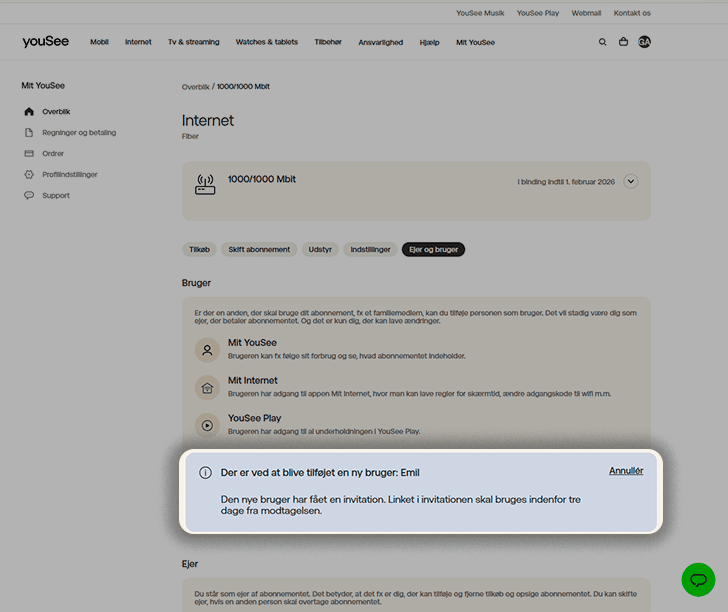This screenshot has width=728, height=612.
Task: Open the user account avatar
Action: point(644,42)
